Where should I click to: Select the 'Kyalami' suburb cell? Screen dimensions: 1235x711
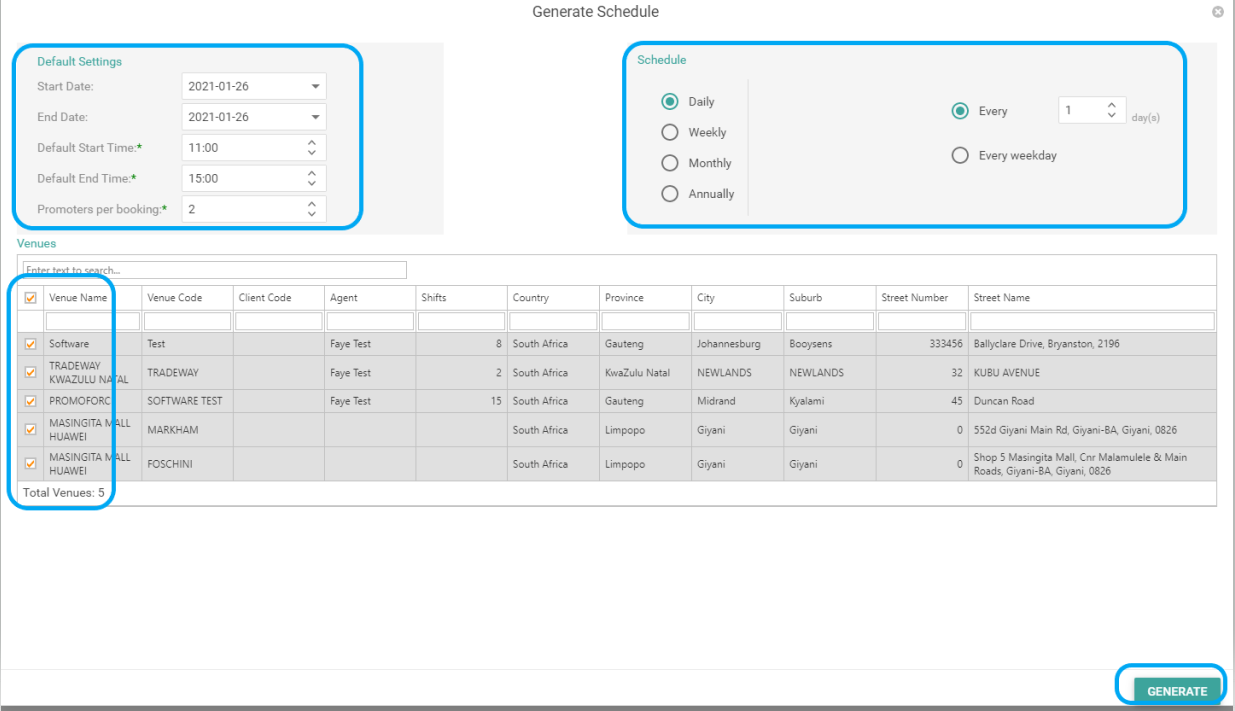(830, 401)
